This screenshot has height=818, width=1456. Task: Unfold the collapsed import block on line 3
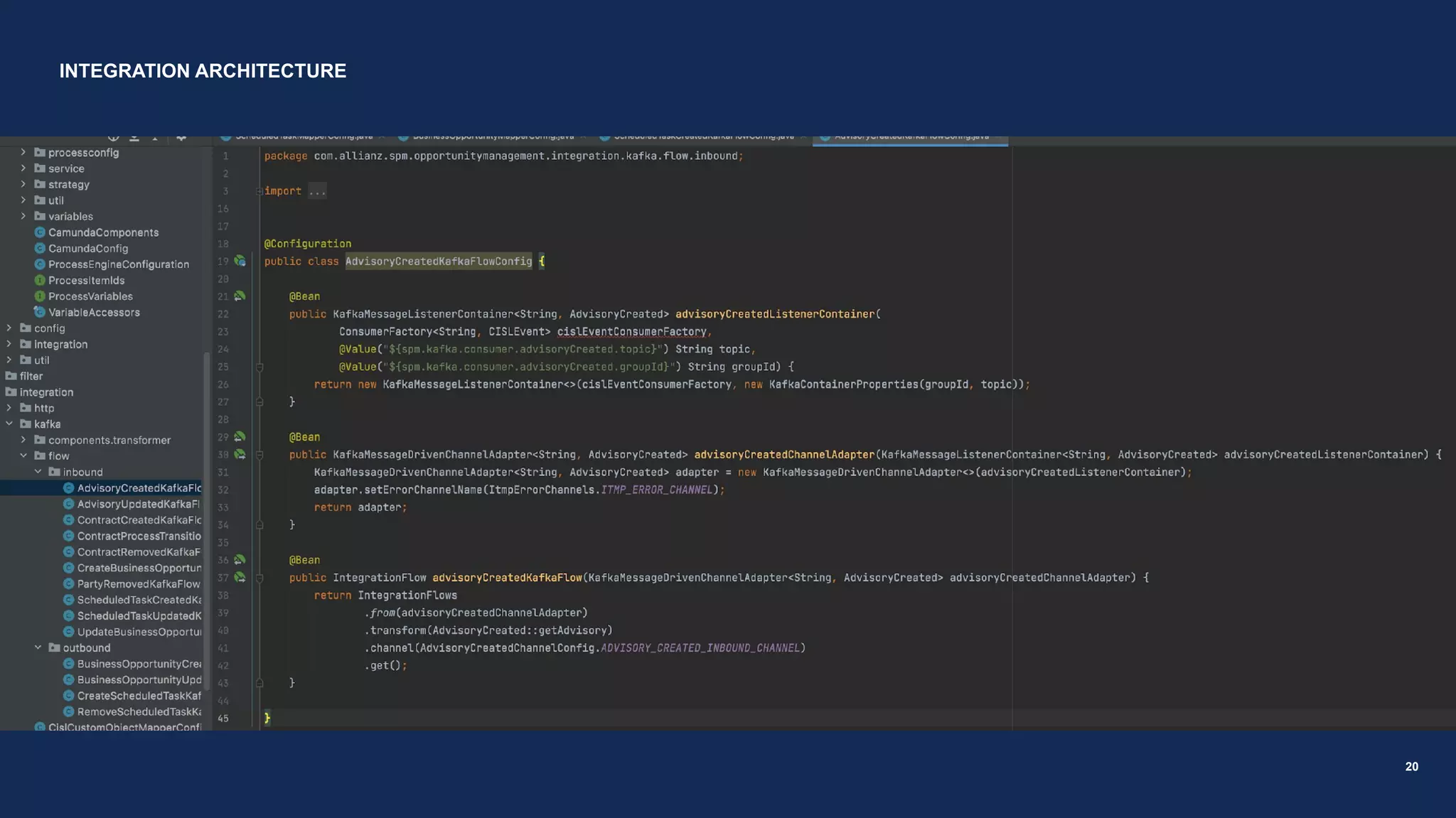click(259, 191)
